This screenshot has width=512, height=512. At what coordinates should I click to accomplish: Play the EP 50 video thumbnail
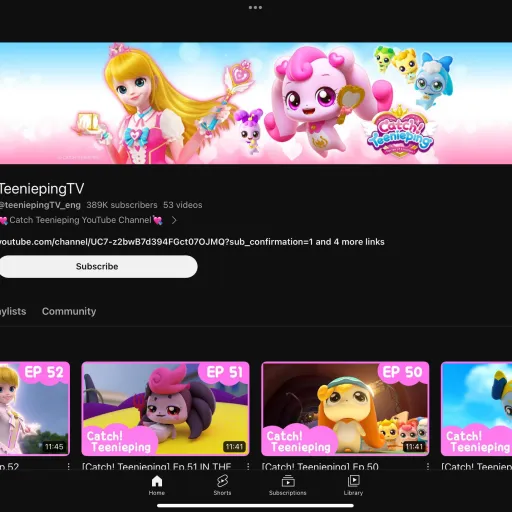click(x=345, y=408)
